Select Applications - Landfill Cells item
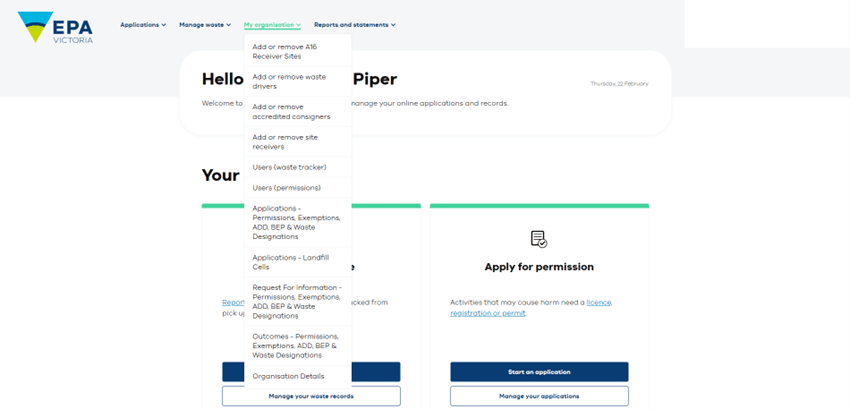This screenshot has height=409, width=850. (298, 262)
